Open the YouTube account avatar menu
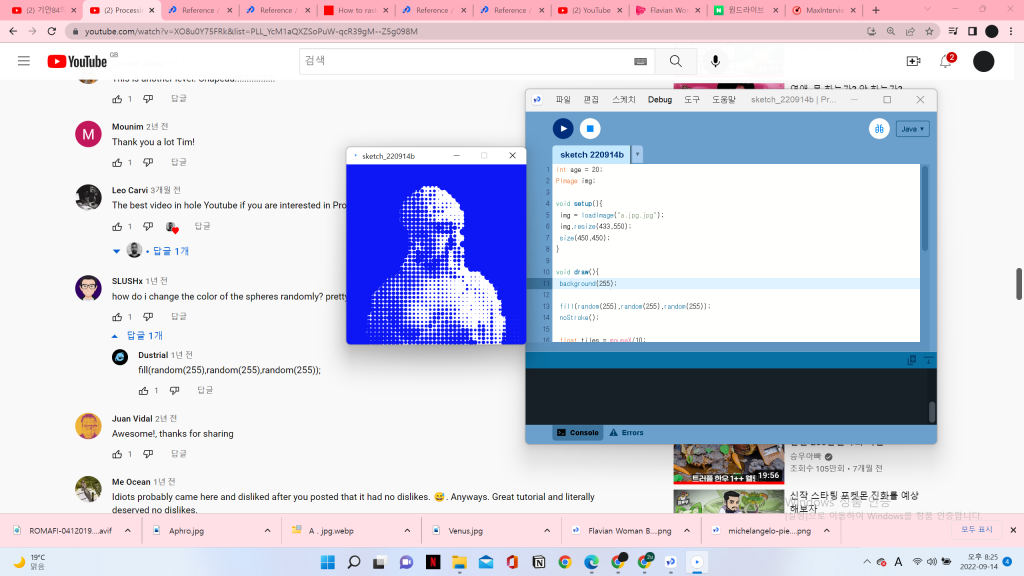The height and width of the screenshot is (576, 1024). pos(984,61)
